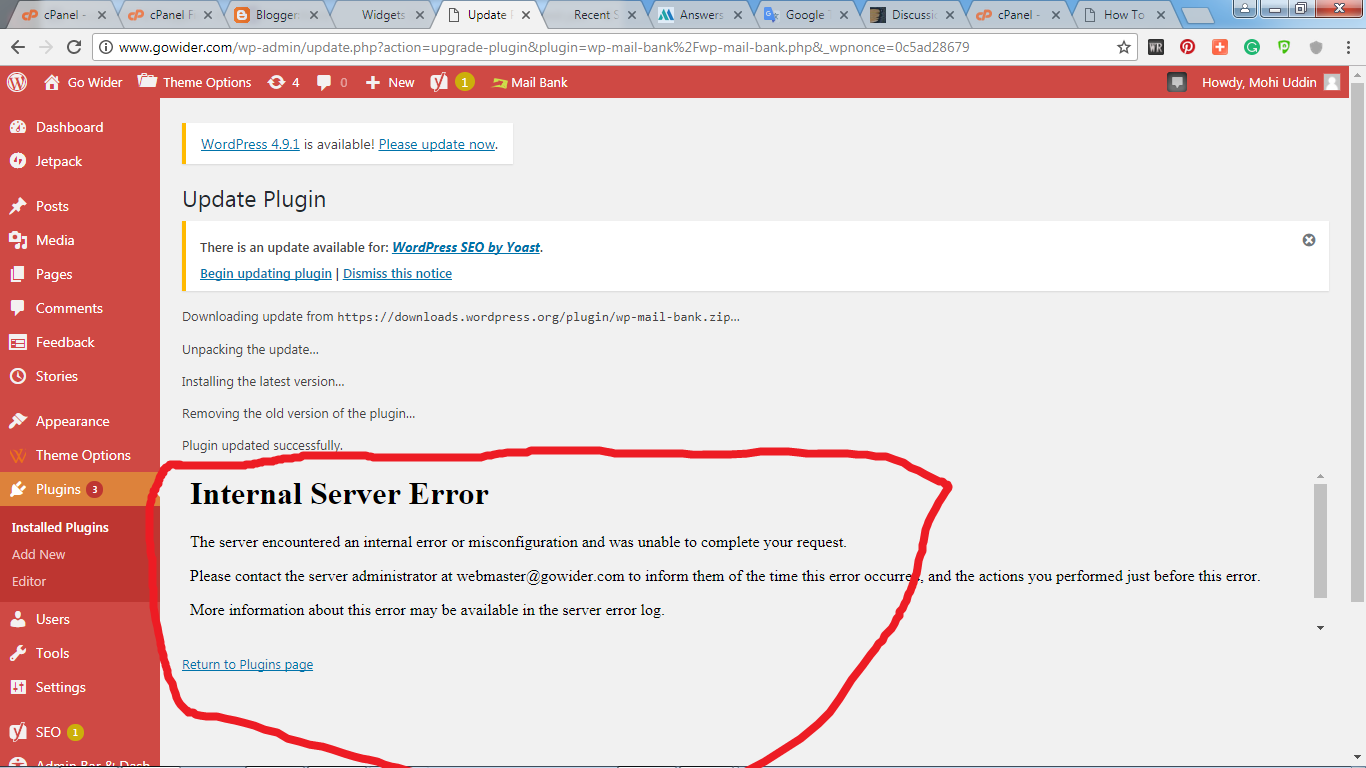Screen dimensions: 1366x768
Task: Click Begin updating plugin link
Action: coord(266,273)
